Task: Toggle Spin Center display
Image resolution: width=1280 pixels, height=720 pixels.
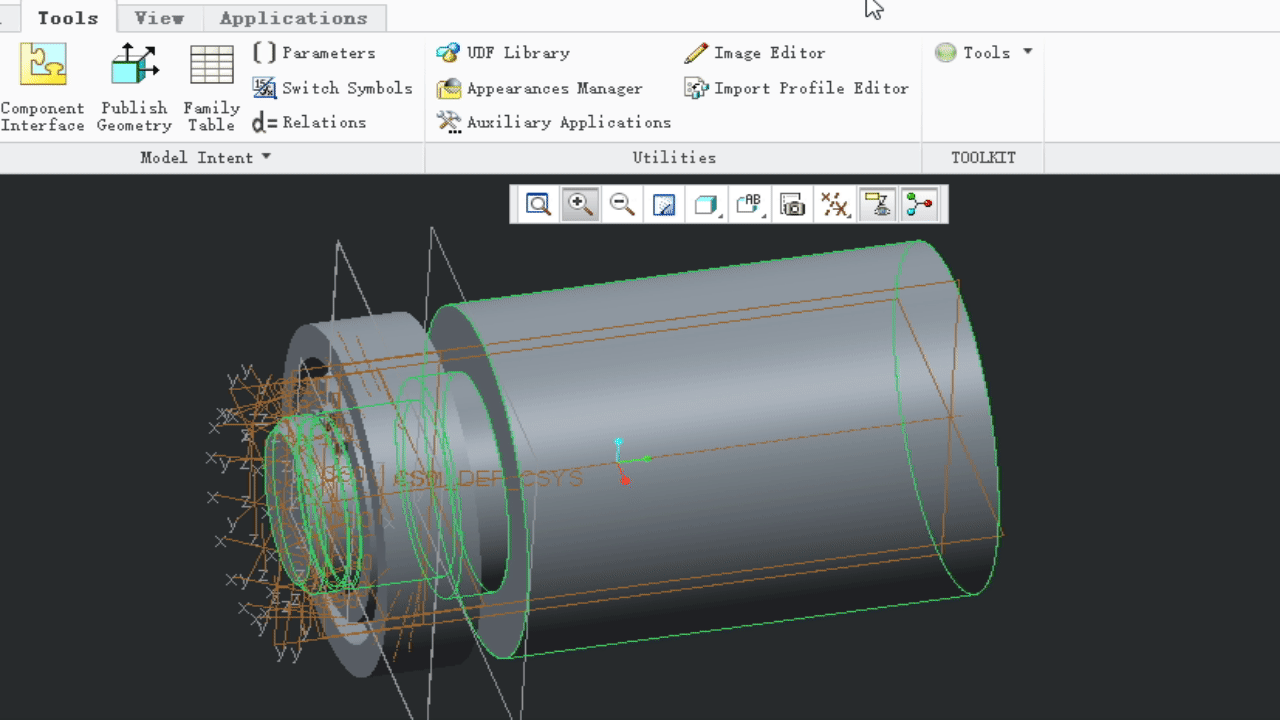Action: pos(919,205)
